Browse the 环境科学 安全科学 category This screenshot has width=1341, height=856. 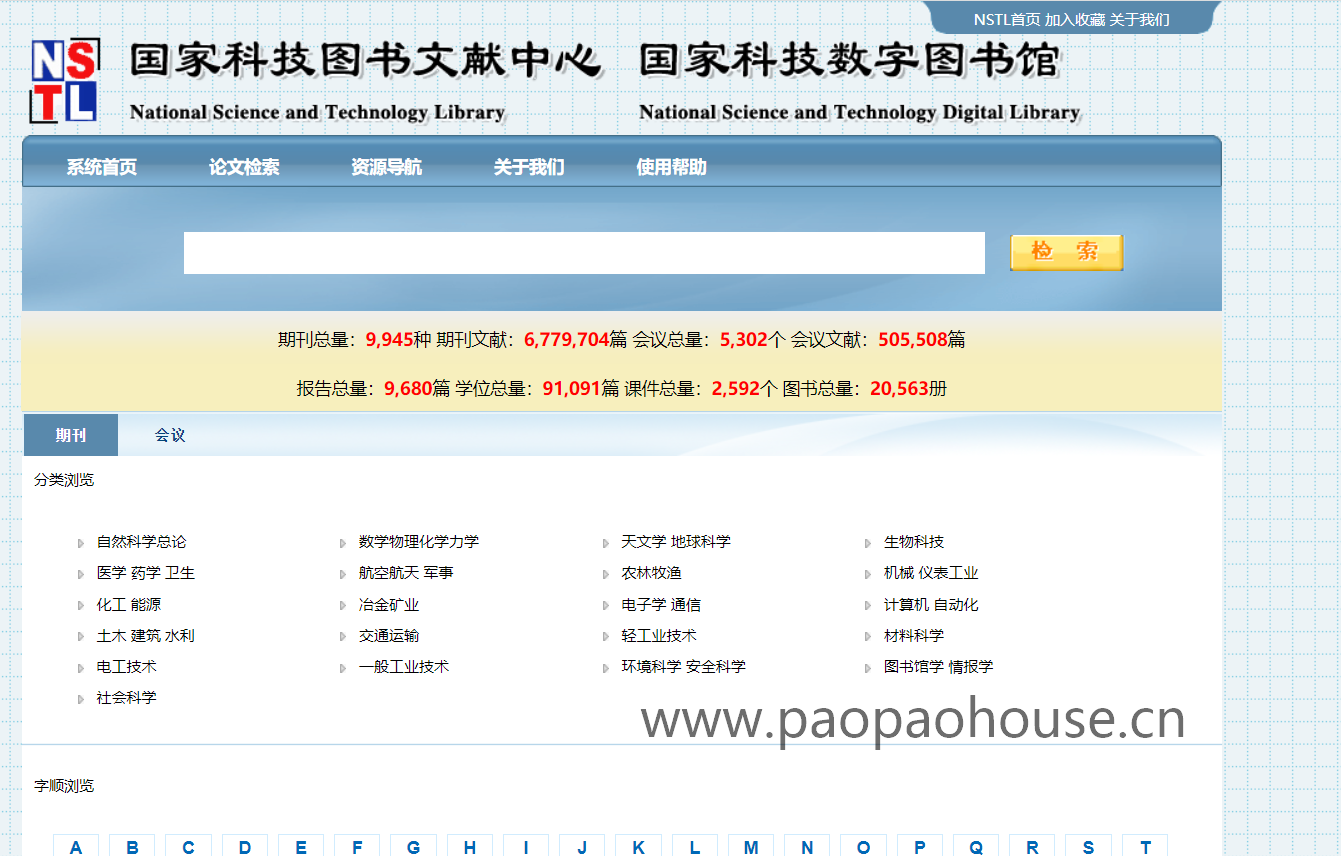684,667
